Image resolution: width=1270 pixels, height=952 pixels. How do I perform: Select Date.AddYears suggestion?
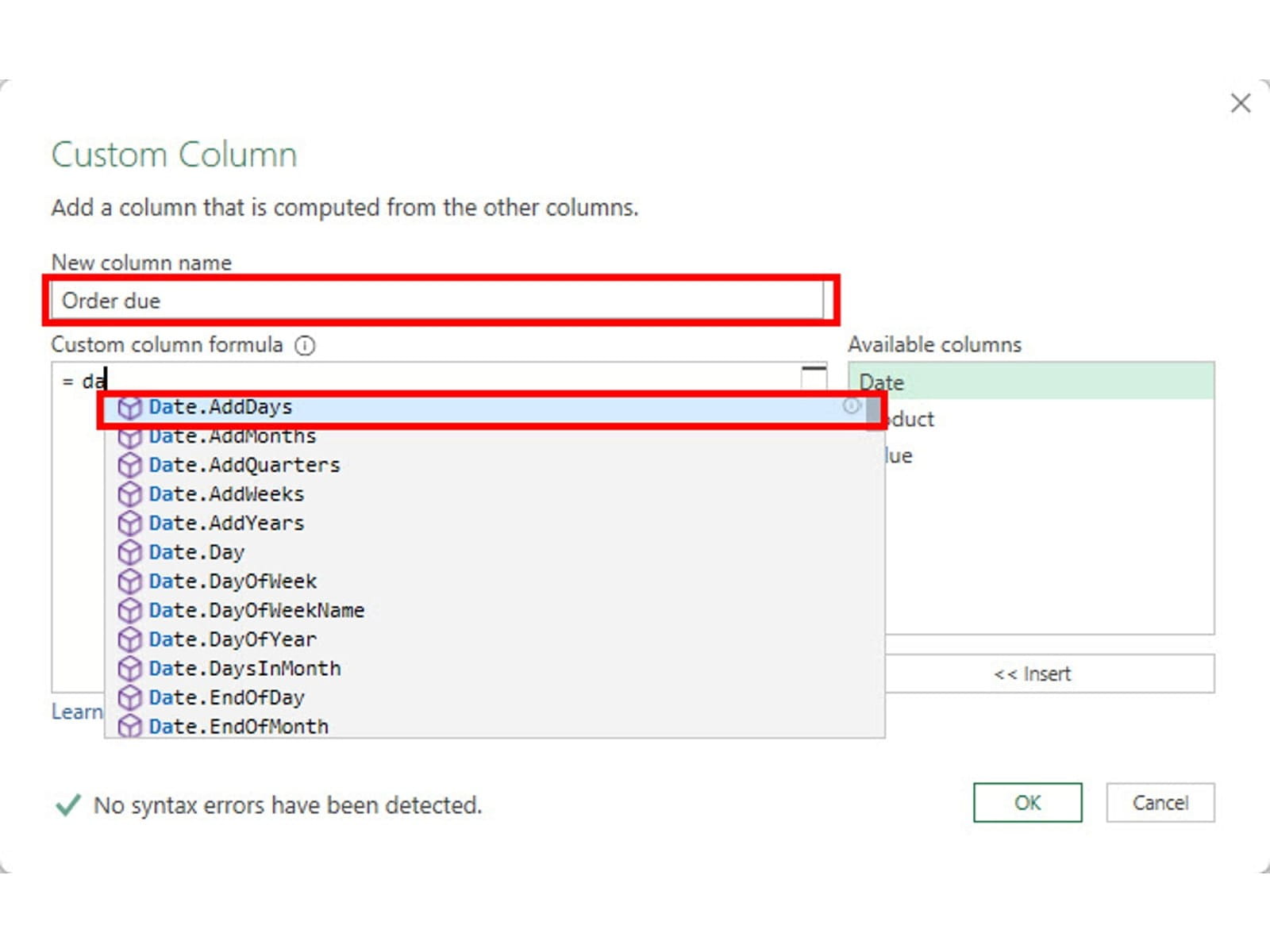coord(226,524)
